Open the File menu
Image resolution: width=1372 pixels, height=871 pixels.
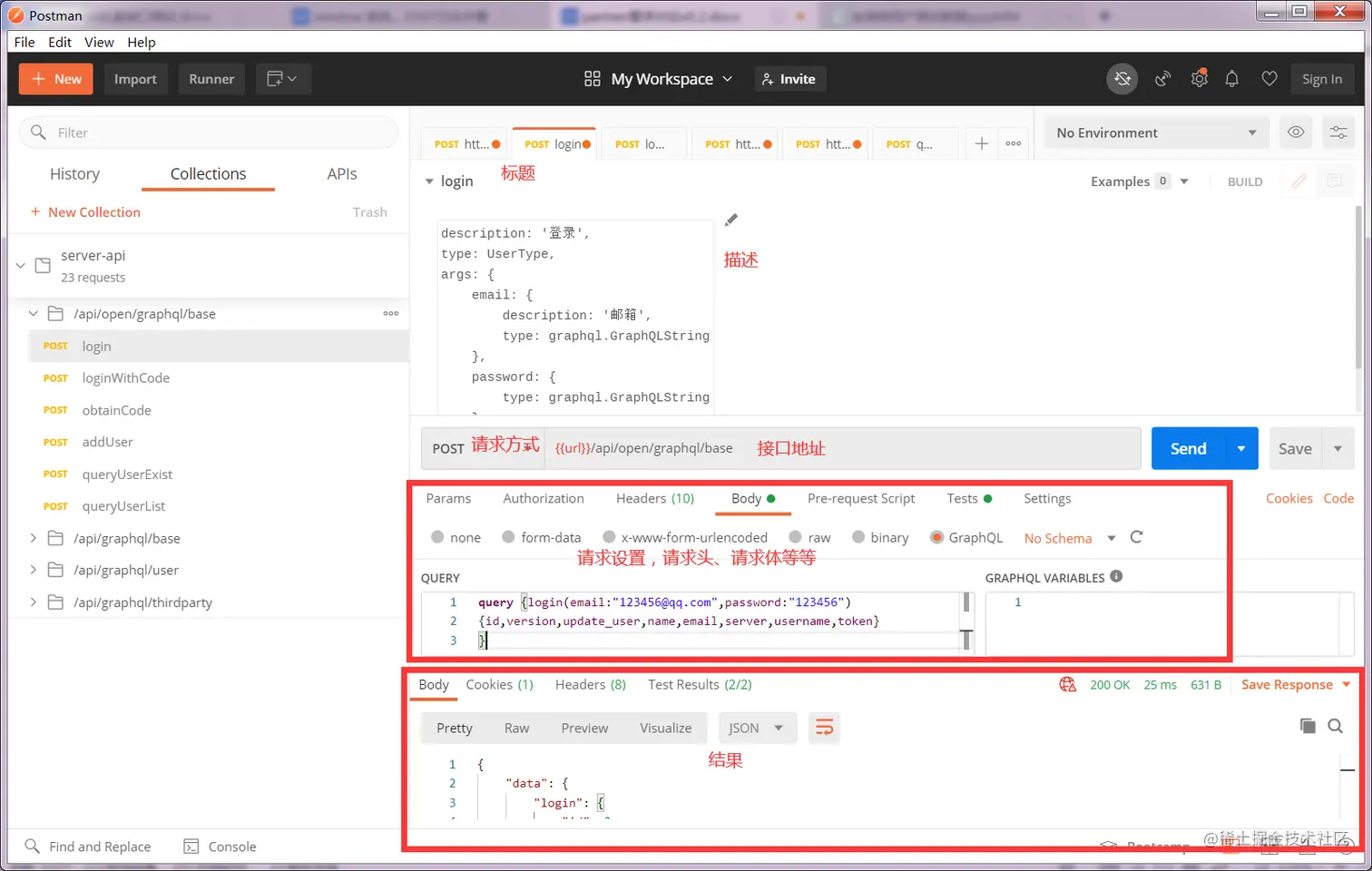pyautogui.click(x=24, y=42)
